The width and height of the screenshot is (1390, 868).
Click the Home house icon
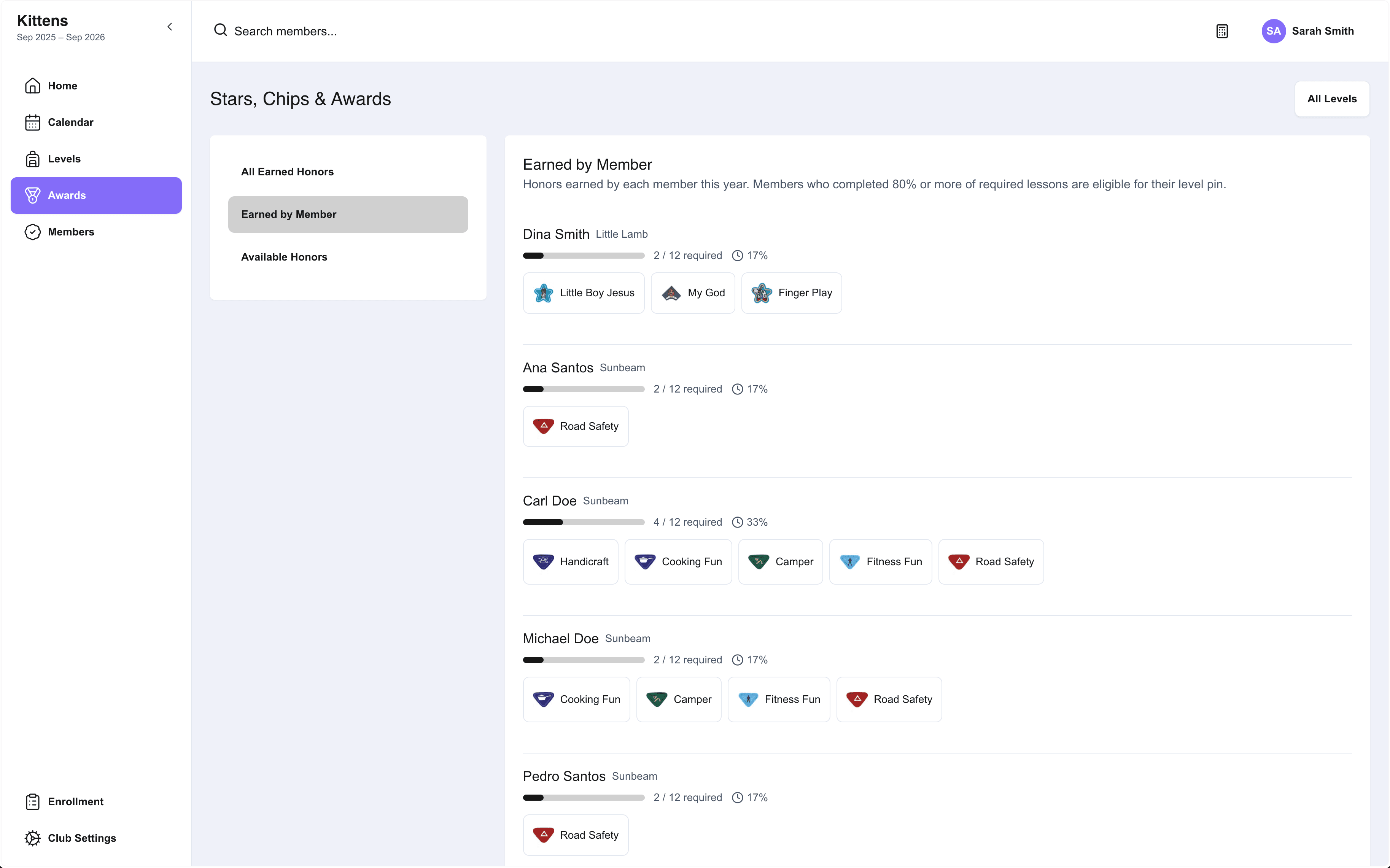pyautogui.click(x=33, y=86)
